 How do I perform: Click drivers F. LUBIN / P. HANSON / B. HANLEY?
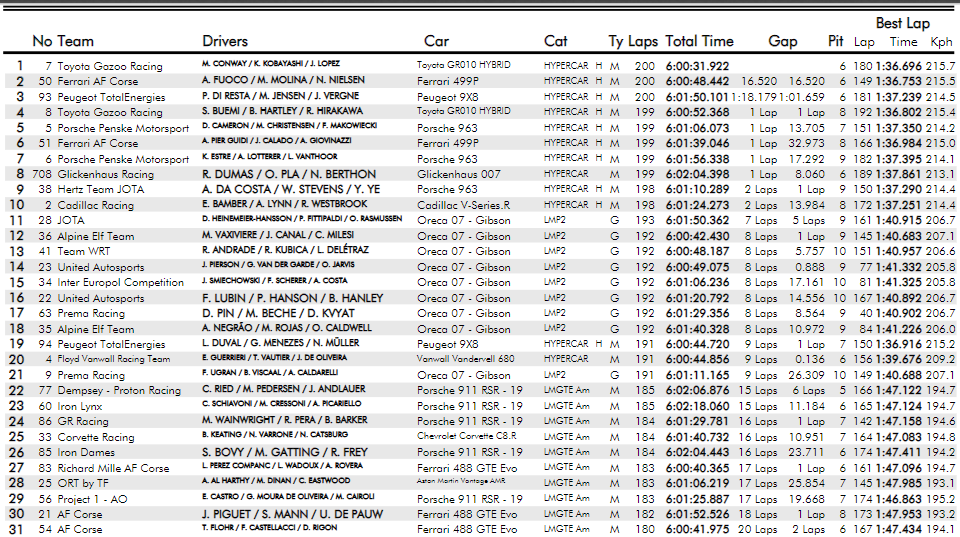pyautogui.click(x=293, y=298)
